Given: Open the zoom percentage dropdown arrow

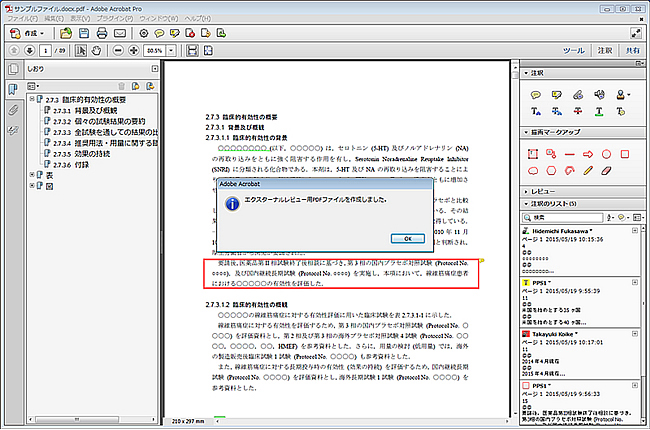Looking at the screenshot, I should (171, 51).
